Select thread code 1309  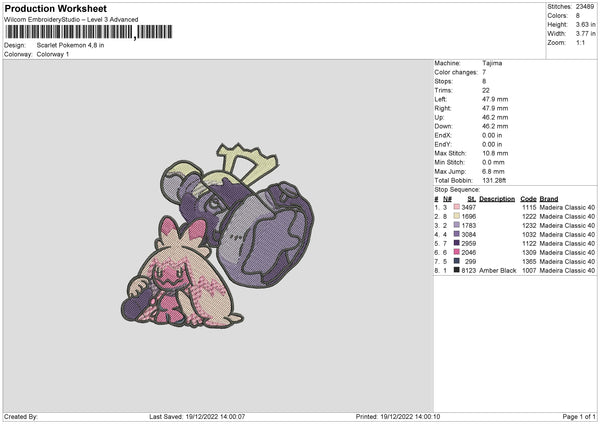click(x=529, y=253)
